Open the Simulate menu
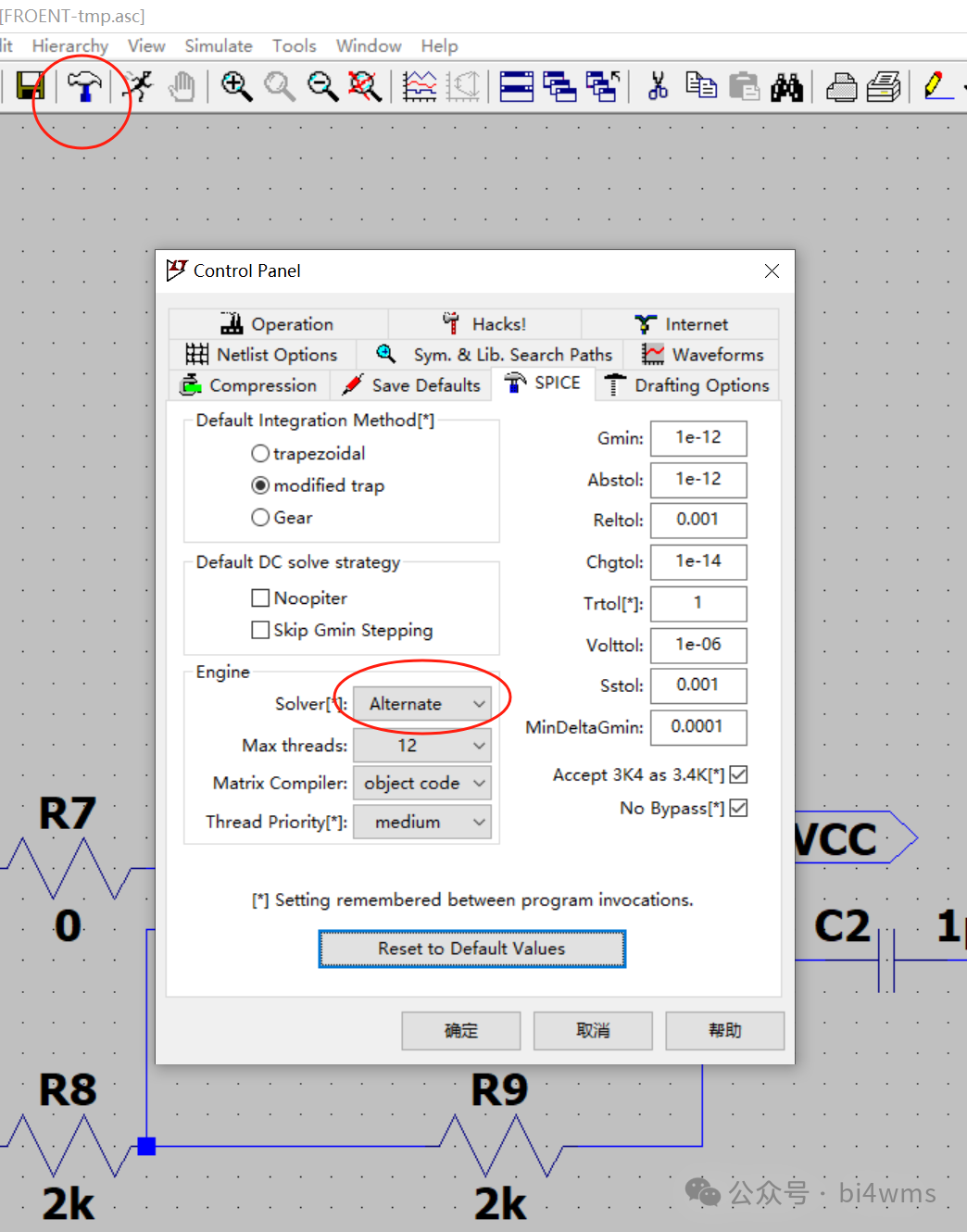967x1232 pixels. tap(219, 45)
